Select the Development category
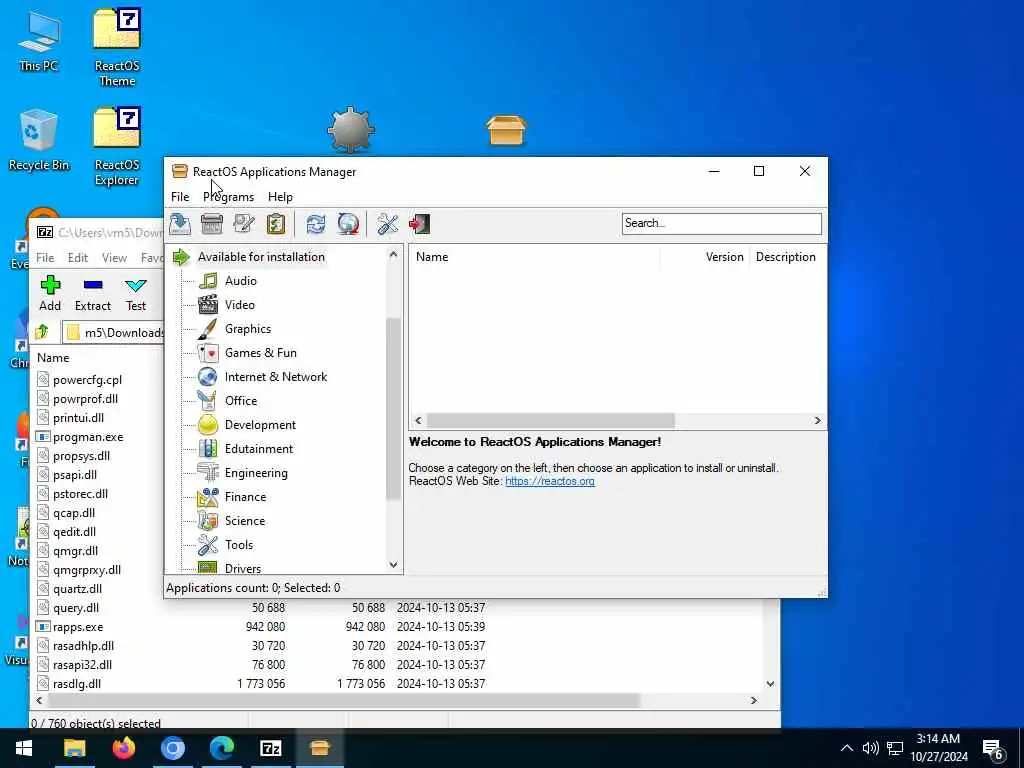Viewport: 1024px width, 768px height. (260, 425)
